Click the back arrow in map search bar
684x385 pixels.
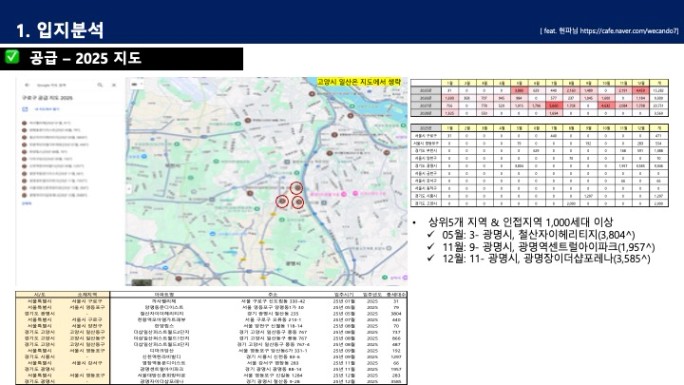pyautogui.click(x=27, y=85)
